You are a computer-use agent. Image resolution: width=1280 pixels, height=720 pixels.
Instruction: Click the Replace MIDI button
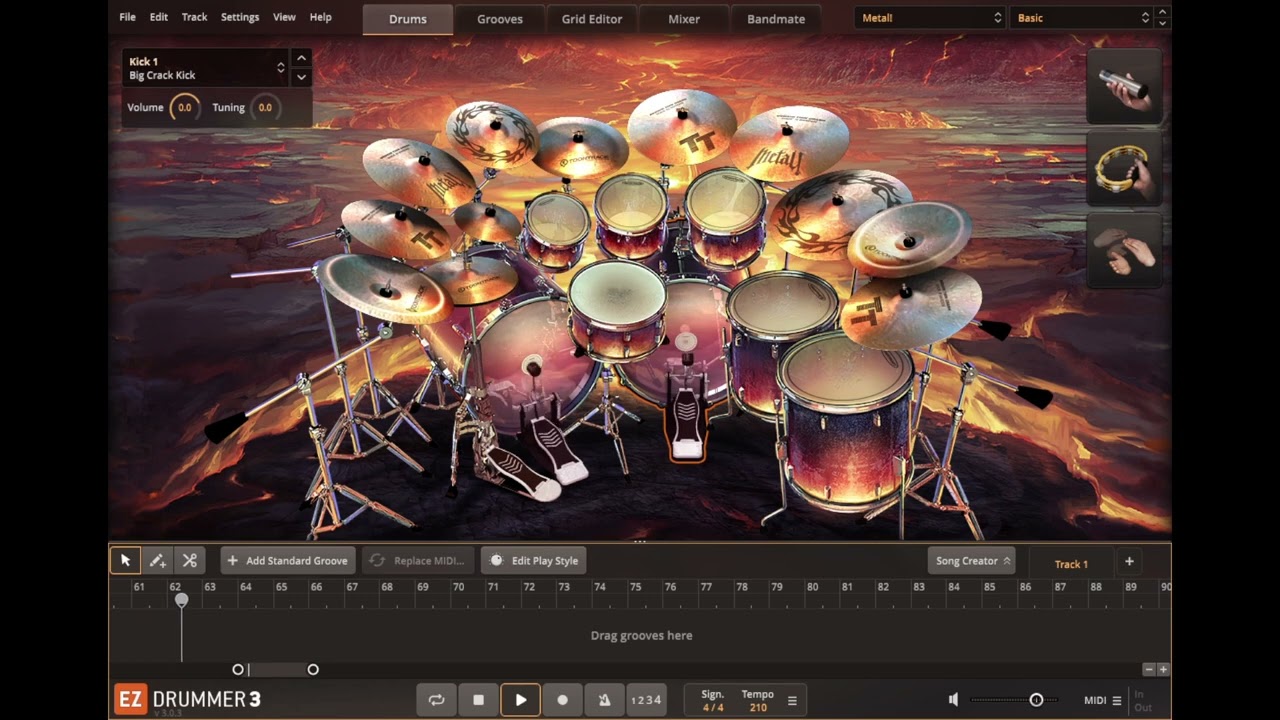click(417, 561)
